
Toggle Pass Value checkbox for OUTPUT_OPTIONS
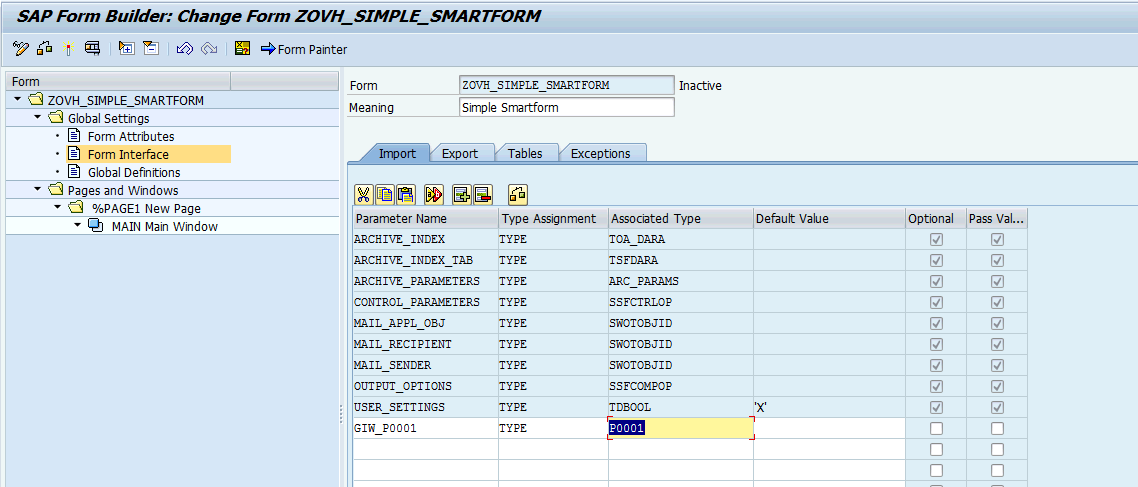pyautogui.click(x=997, y=386)
